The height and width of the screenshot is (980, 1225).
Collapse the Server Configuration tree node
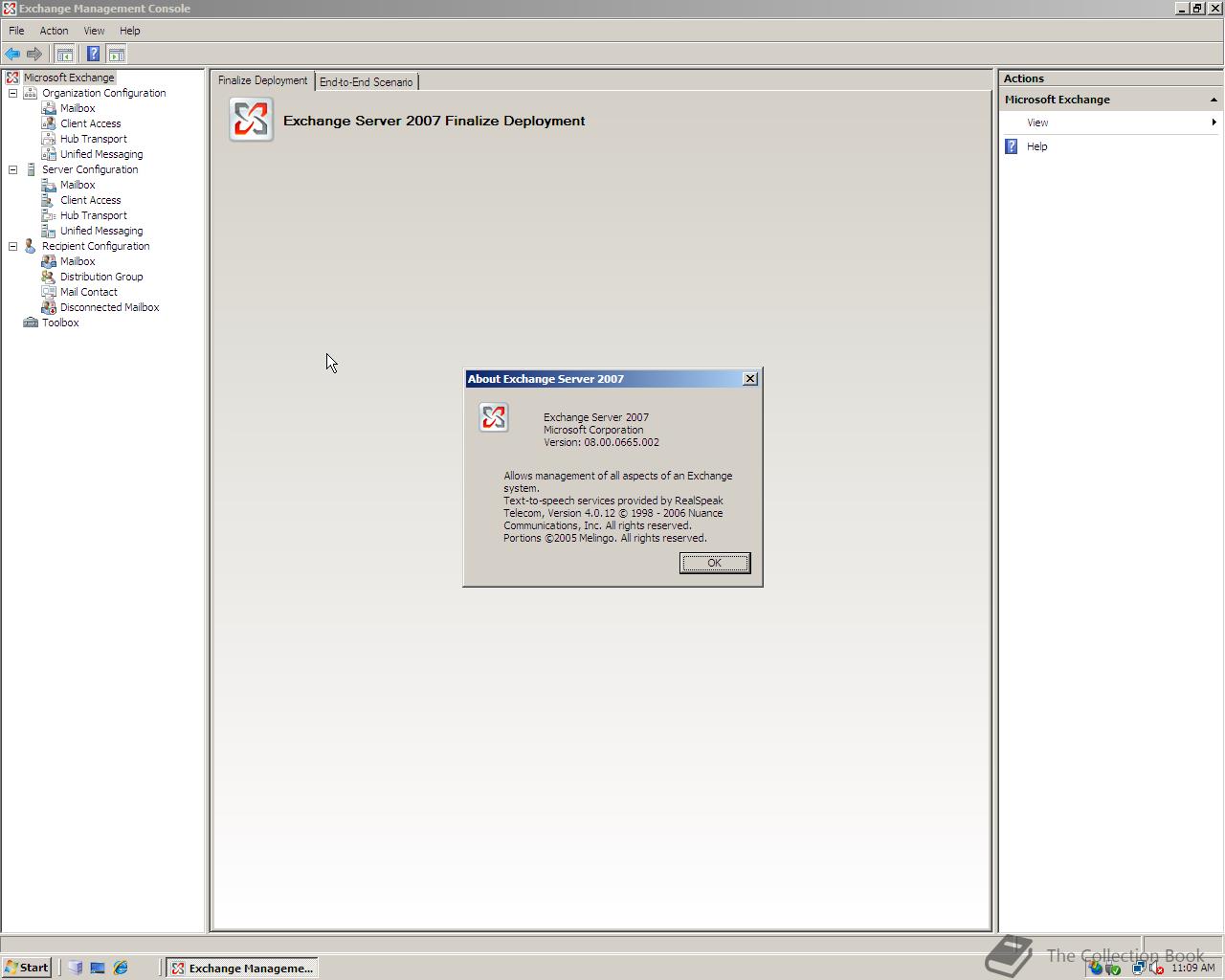pos(13,169)
